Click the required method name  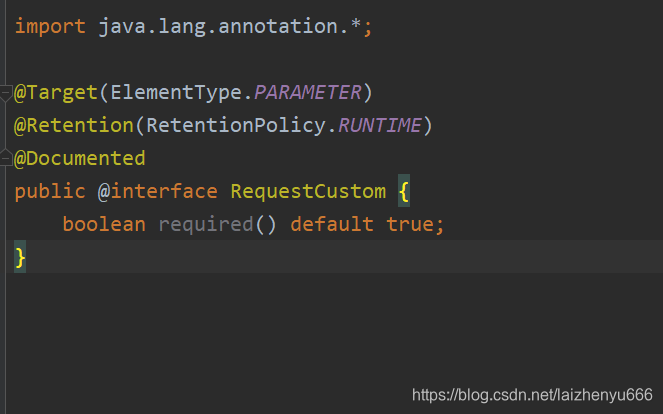[x=206, y=224]
